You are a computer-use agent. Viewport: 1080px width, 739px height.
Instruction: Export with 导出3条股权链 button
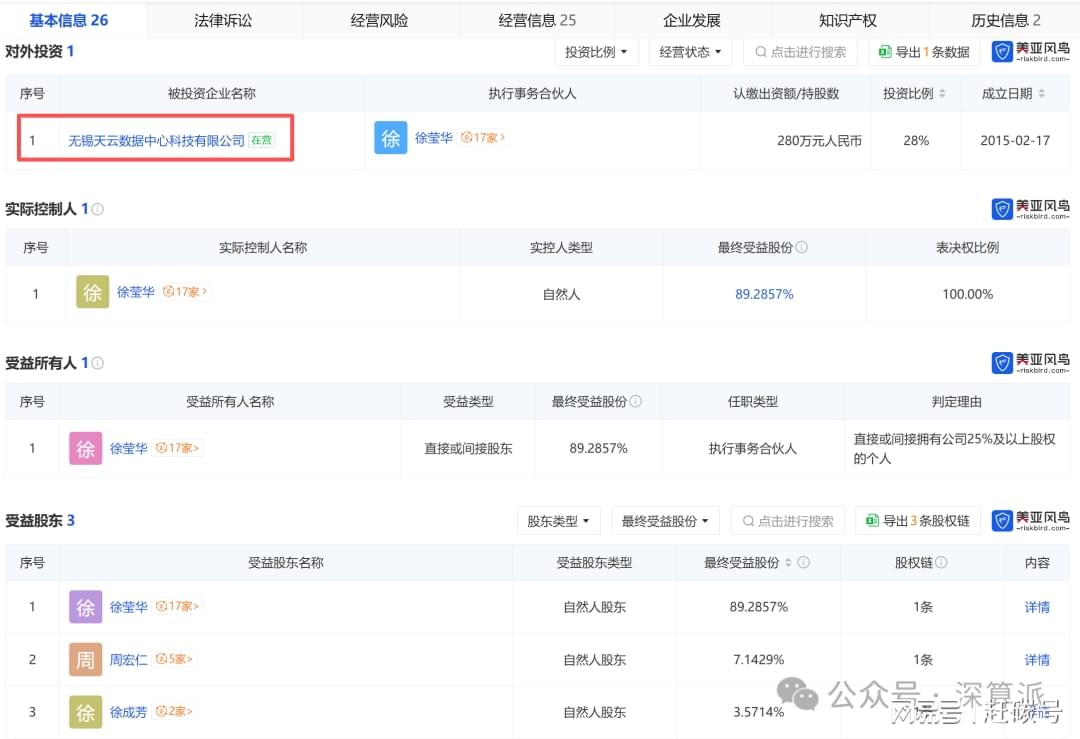point(917,521)
